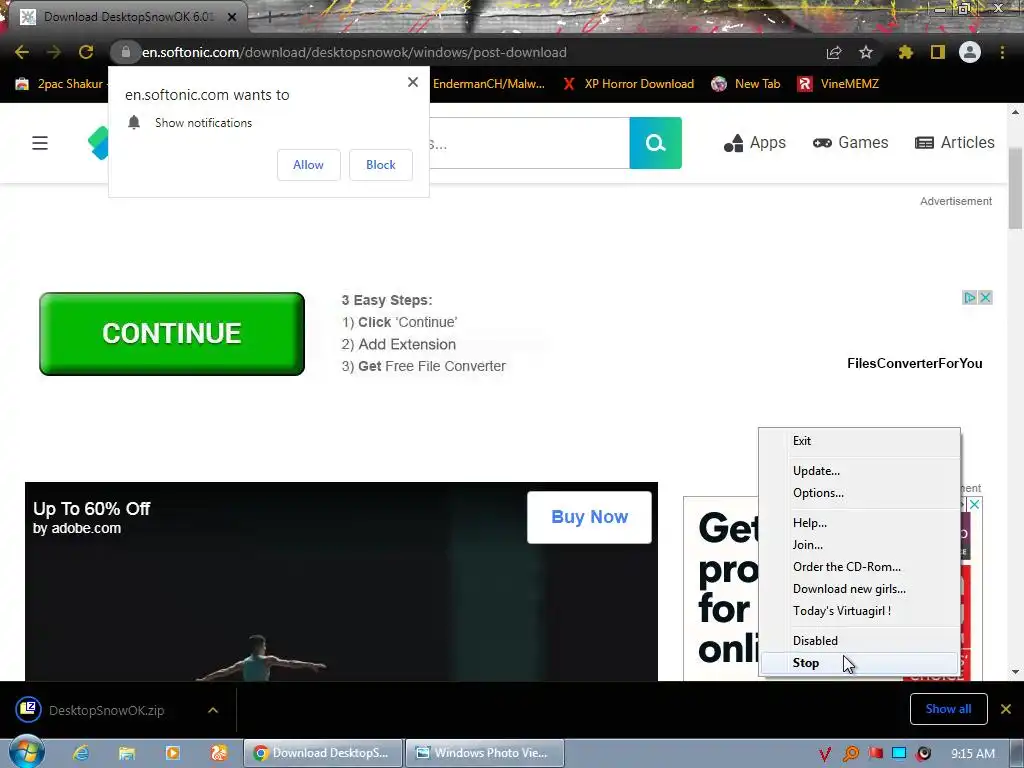Select Disabled in the context menu
The width and height of the screenshot is (1024, 768).
click(x=859, y=641)
